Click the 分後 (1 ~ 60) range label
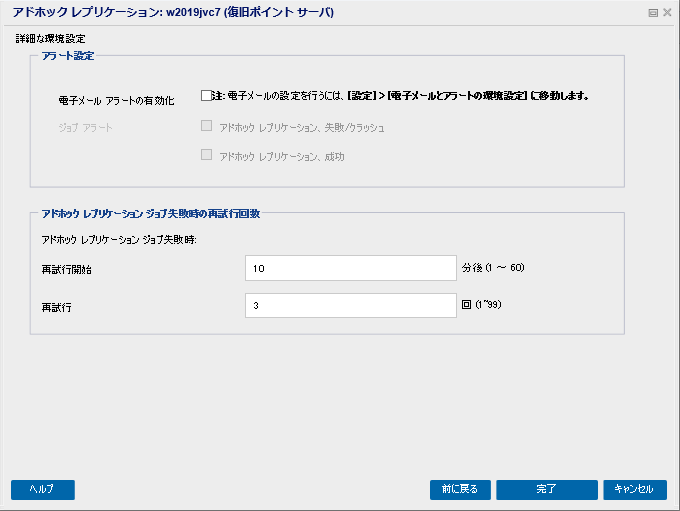Viewport: 680px width, 511px height. tap(493, 268)
